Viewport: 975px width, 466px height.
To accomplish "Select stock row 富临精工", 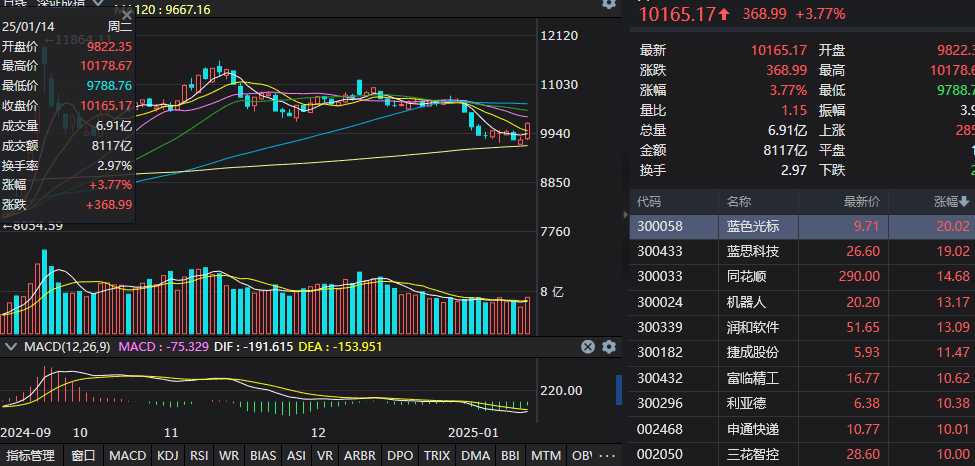I will pyautogui.click(x=802, y=378).
